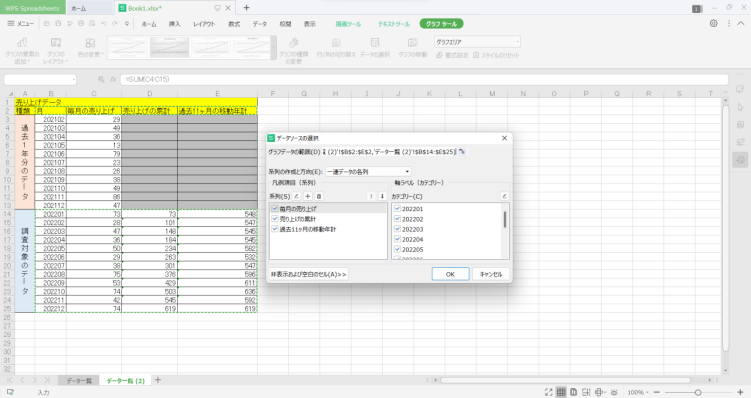Uncheck the 売り上げの累計 series checkbox
Viewport: 751px width, 398px height.
[x=275, y=218]
